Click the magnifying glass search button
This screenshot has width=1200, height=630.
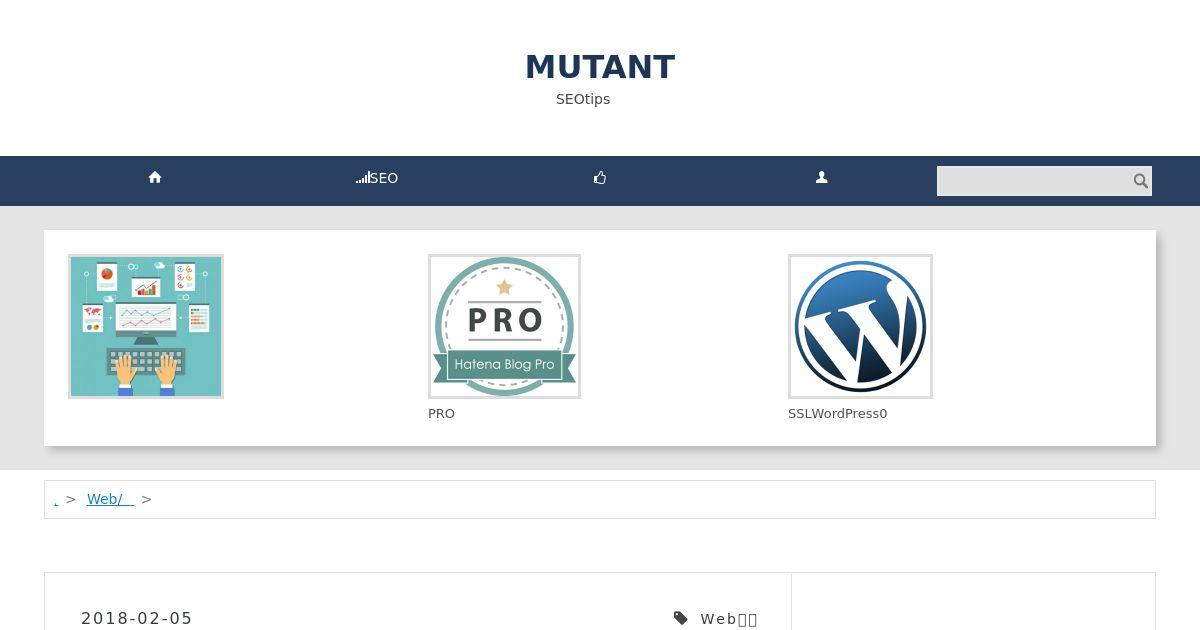[1140, 181]
